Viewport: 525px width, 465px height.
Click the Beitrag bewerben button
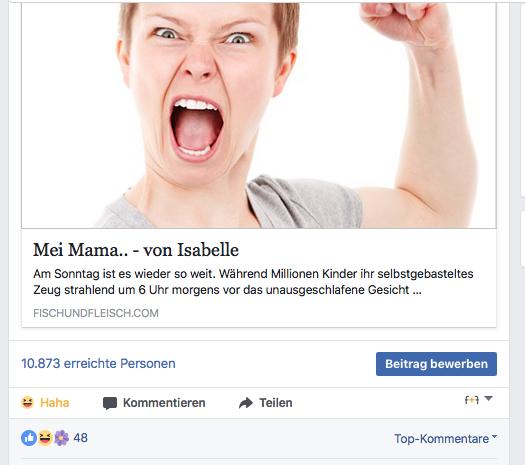436,364
